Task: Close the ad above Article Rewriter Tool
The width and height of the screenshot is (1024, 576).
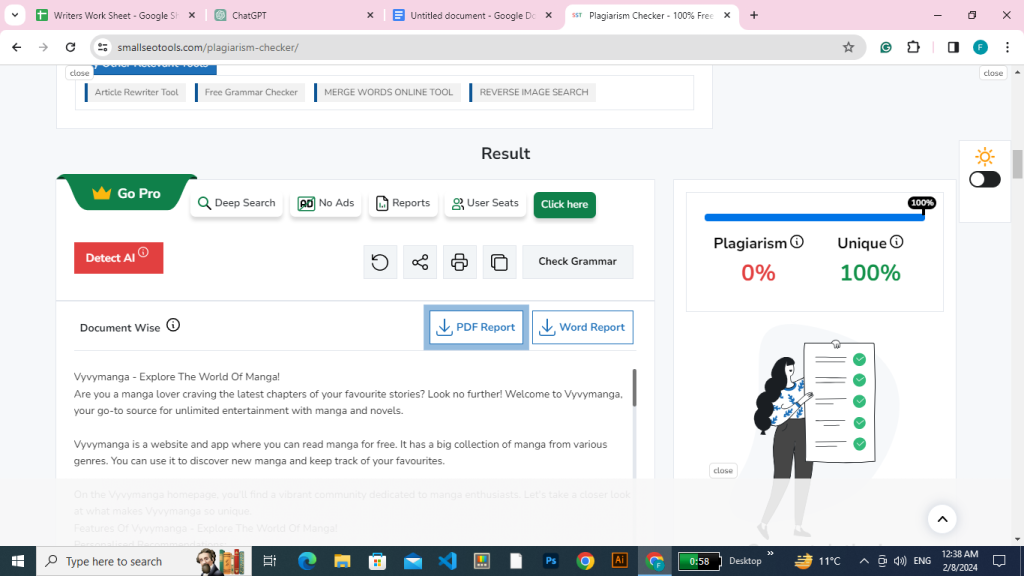Action: pyautogui.click(x=80, y=73)
